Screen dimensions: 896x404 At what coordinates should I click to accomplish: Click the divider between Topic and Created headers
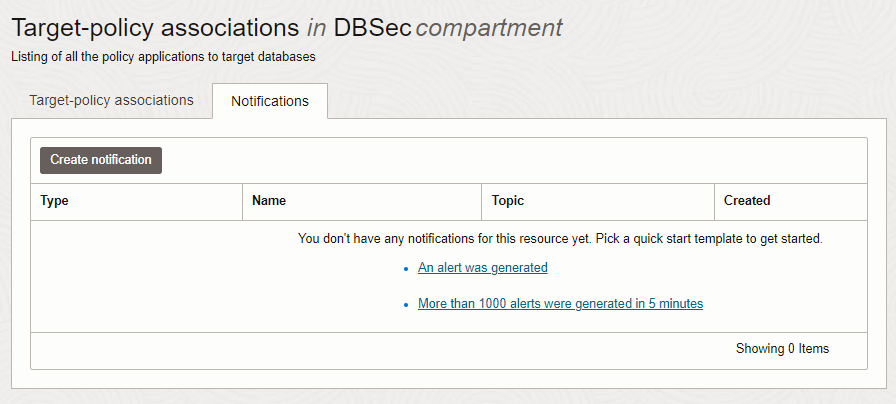pos(714,201)
